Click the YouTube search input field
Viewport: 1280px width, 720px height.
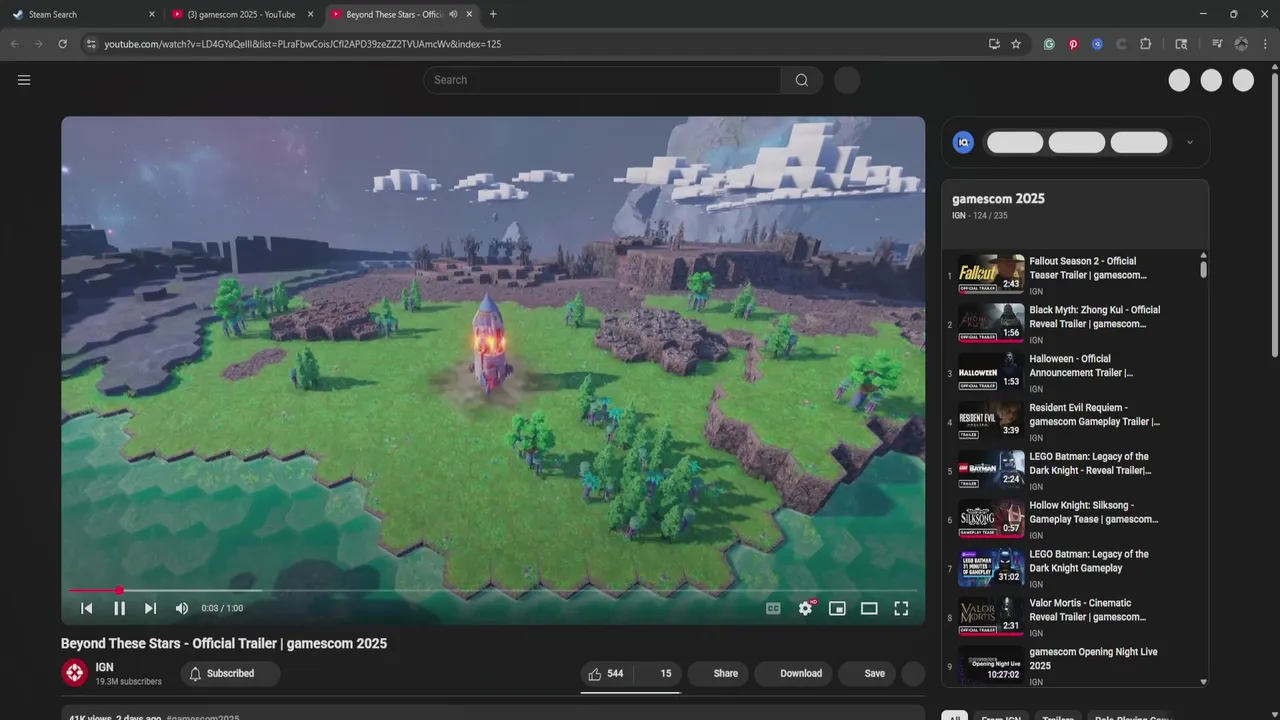point(602,80)
